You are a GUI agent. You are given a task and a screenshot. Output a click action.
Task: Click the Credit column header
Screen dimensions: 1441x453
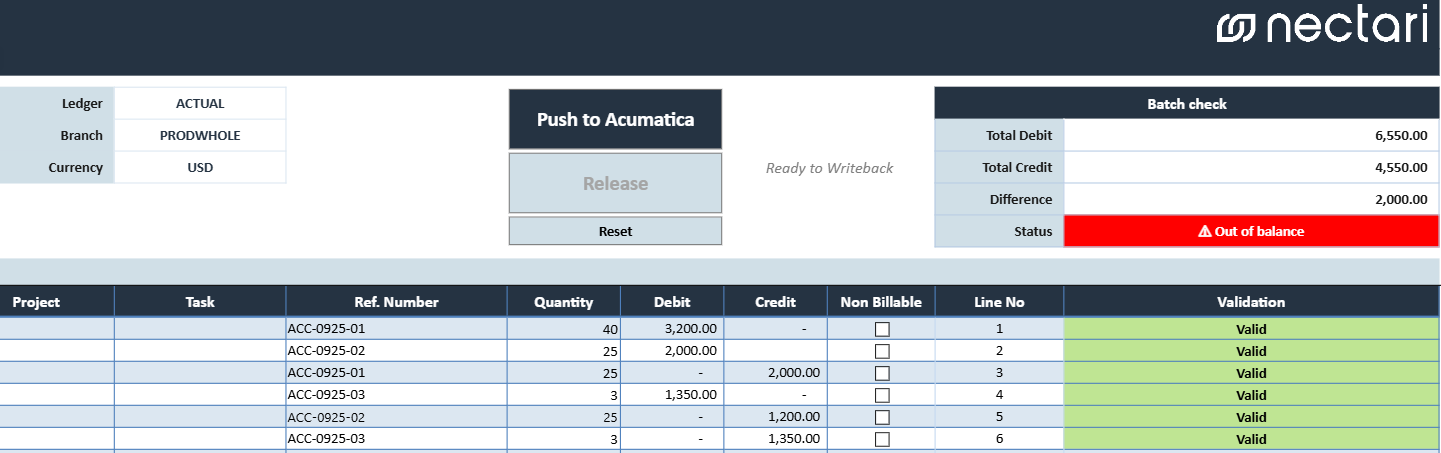pos(776,302)
